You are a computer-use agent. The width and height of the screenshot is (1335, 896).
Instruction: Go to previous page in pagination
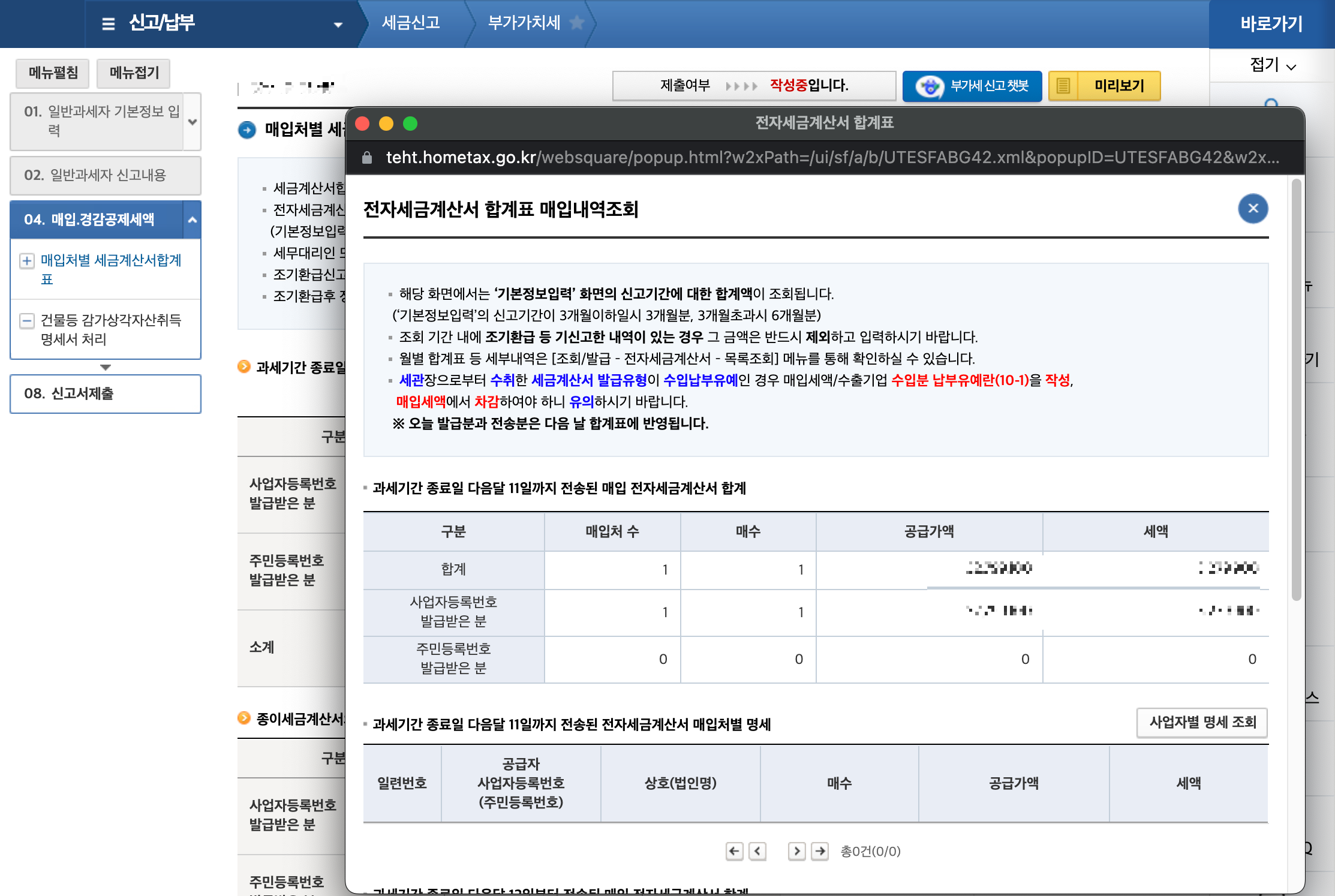757,851
